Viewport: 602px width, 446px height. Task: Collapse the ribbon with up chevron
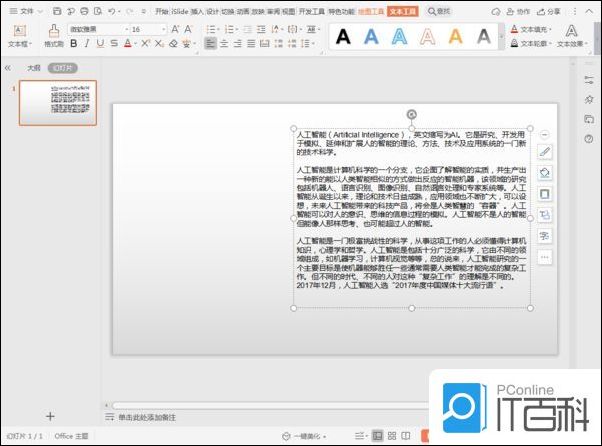(589, 12)
